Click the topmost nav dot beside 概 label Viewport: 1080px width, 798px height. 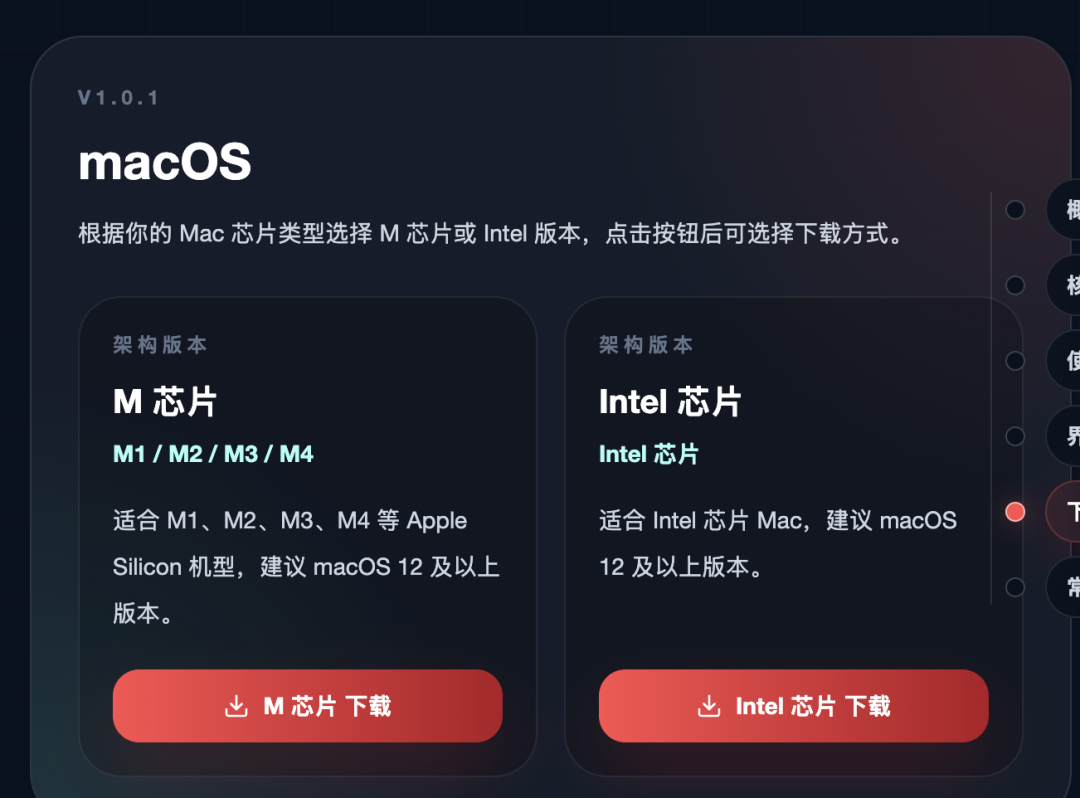point(1015,210)
